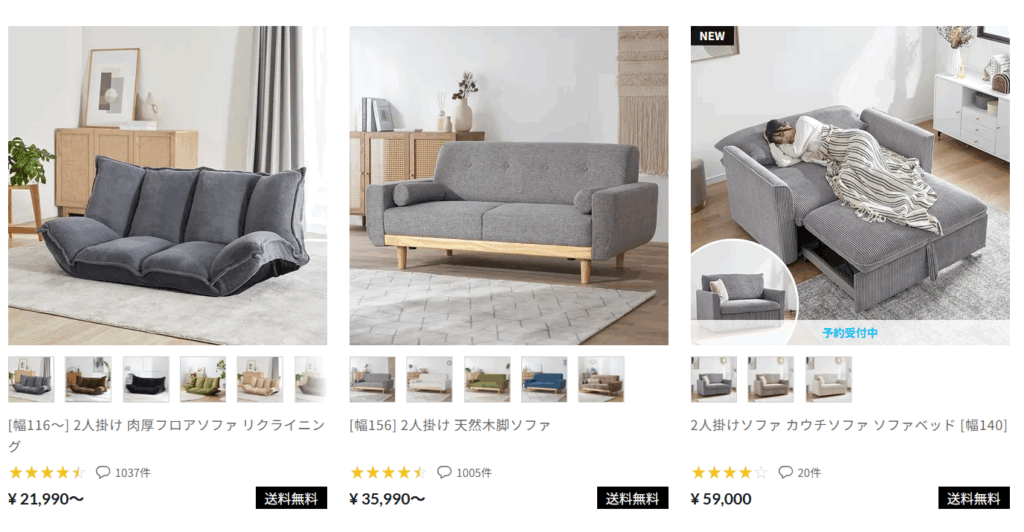Open the 天然木脚ソファ product title link
Viewport: 1024px width, 532px height.
point(450,425)
